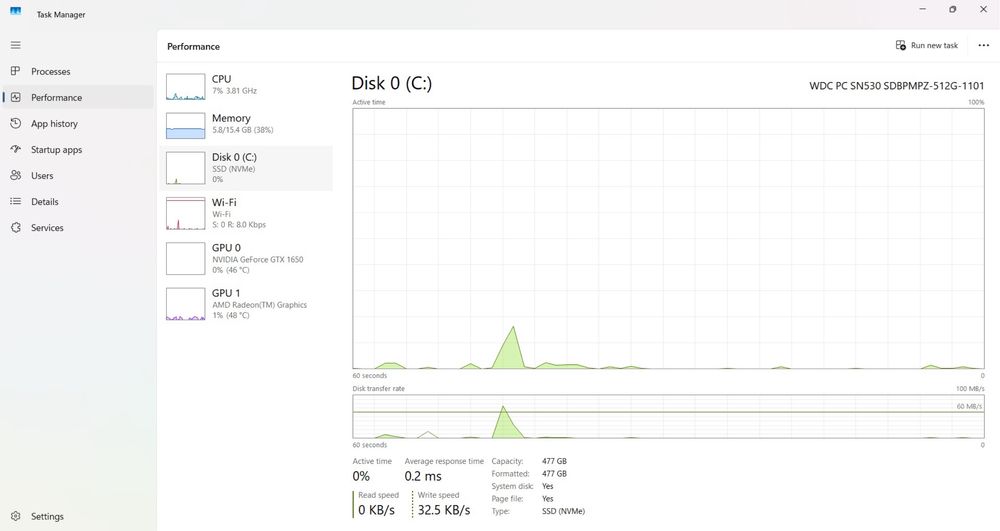
Task: Select the GPU 1 mini graph thumbnail
Action: [186, 303]
